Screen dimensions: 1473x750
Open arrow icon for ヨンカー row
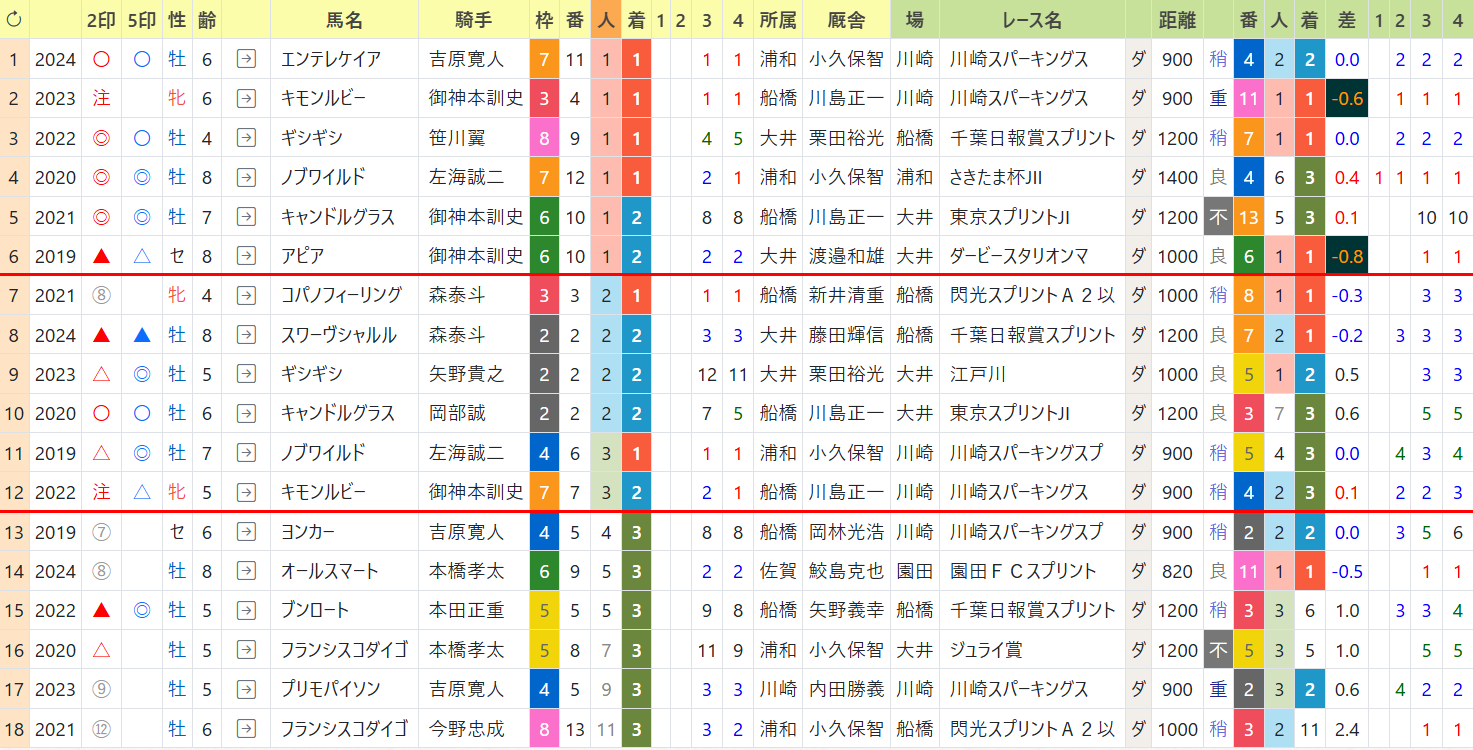245,532
